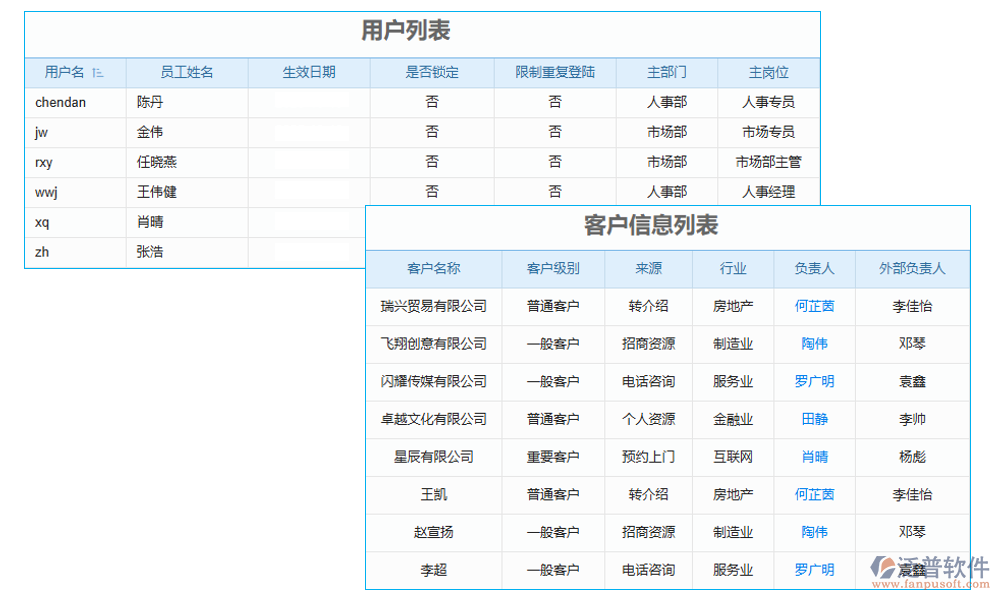
Task: Toggle lock status 否 for user chendan
Action: [431, 102]
